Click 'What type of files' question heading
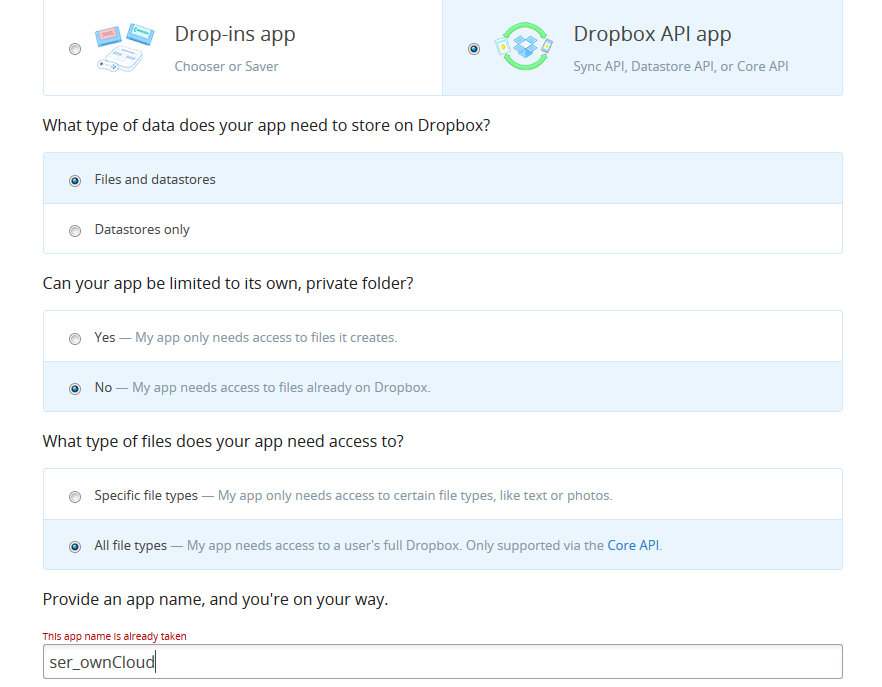Viewport: 882px width, 687px height. coord(223,442)
